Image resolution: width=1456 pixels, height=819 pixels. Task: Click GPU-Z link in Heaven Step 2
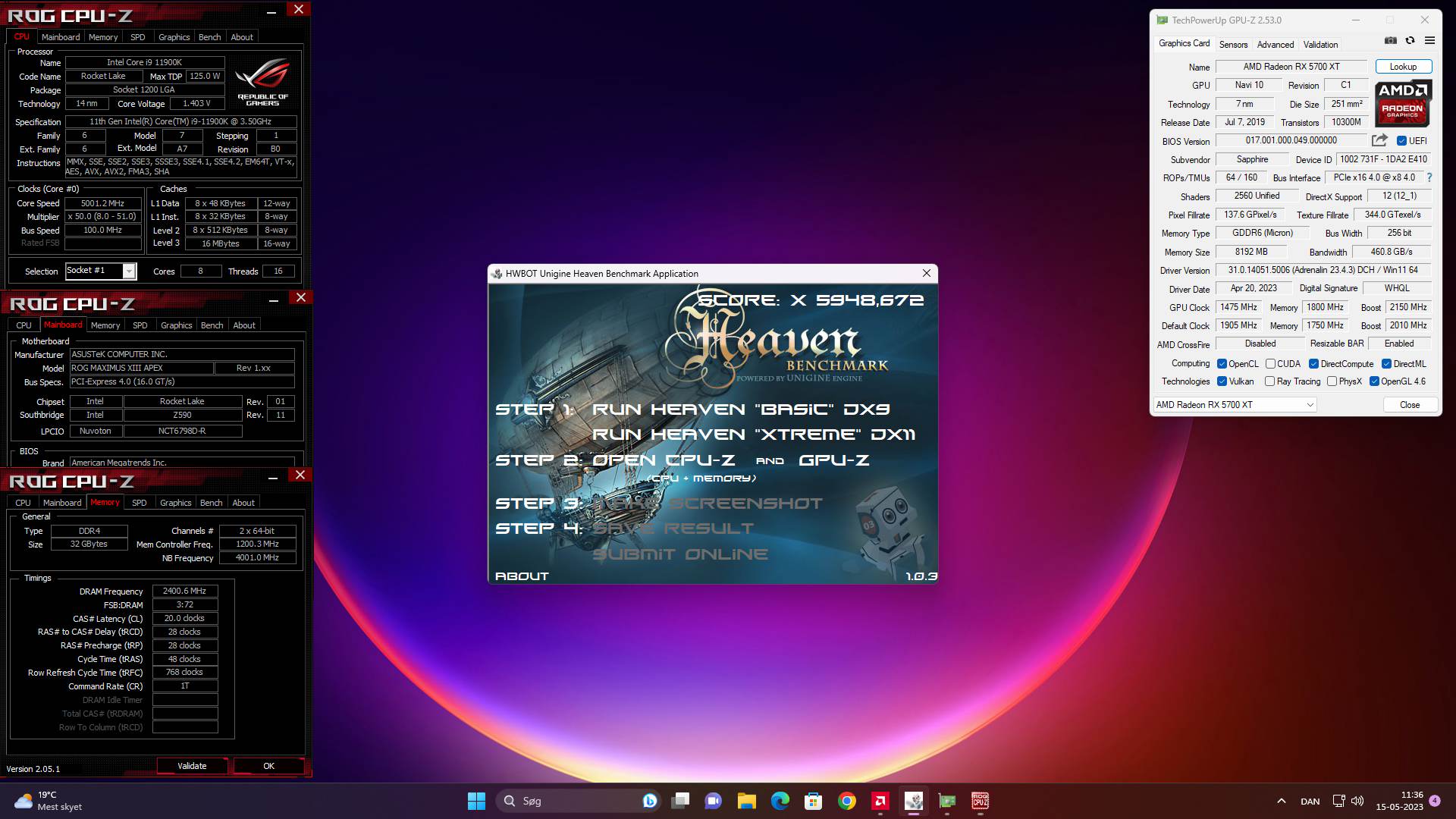tap(833, 460)
